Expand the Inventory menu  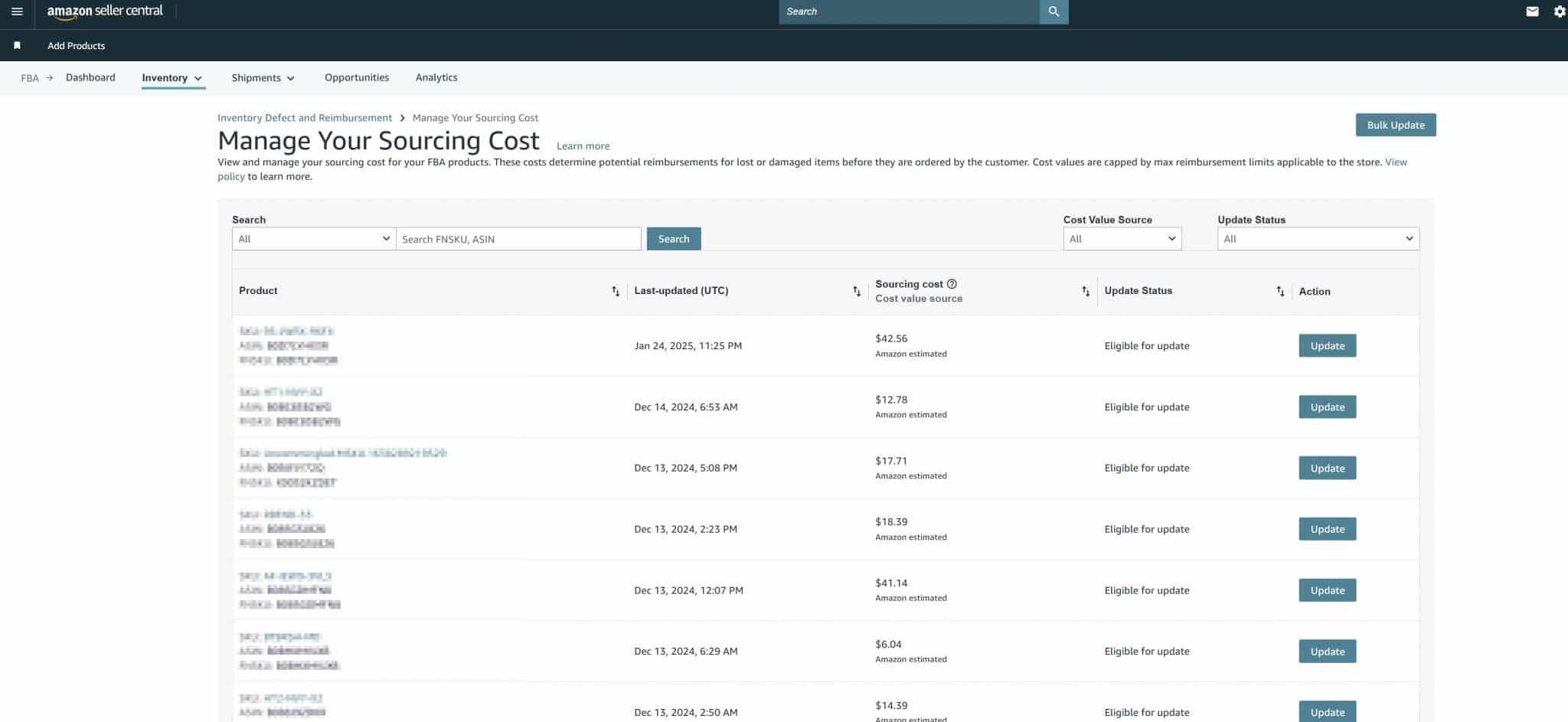point(172,78)
